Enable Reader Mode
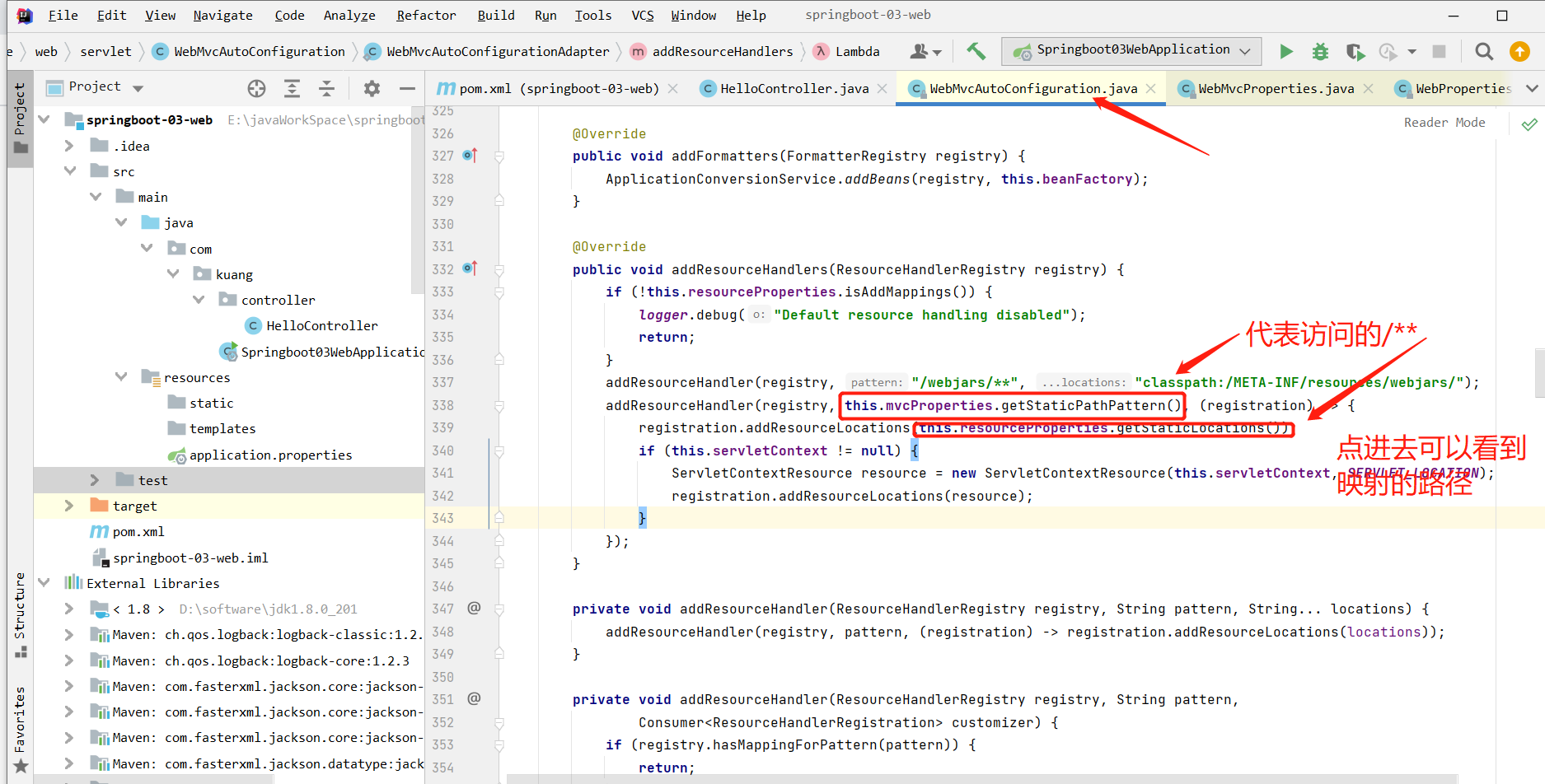This screenshot has width=1545, height=784. coord(1444,122)
